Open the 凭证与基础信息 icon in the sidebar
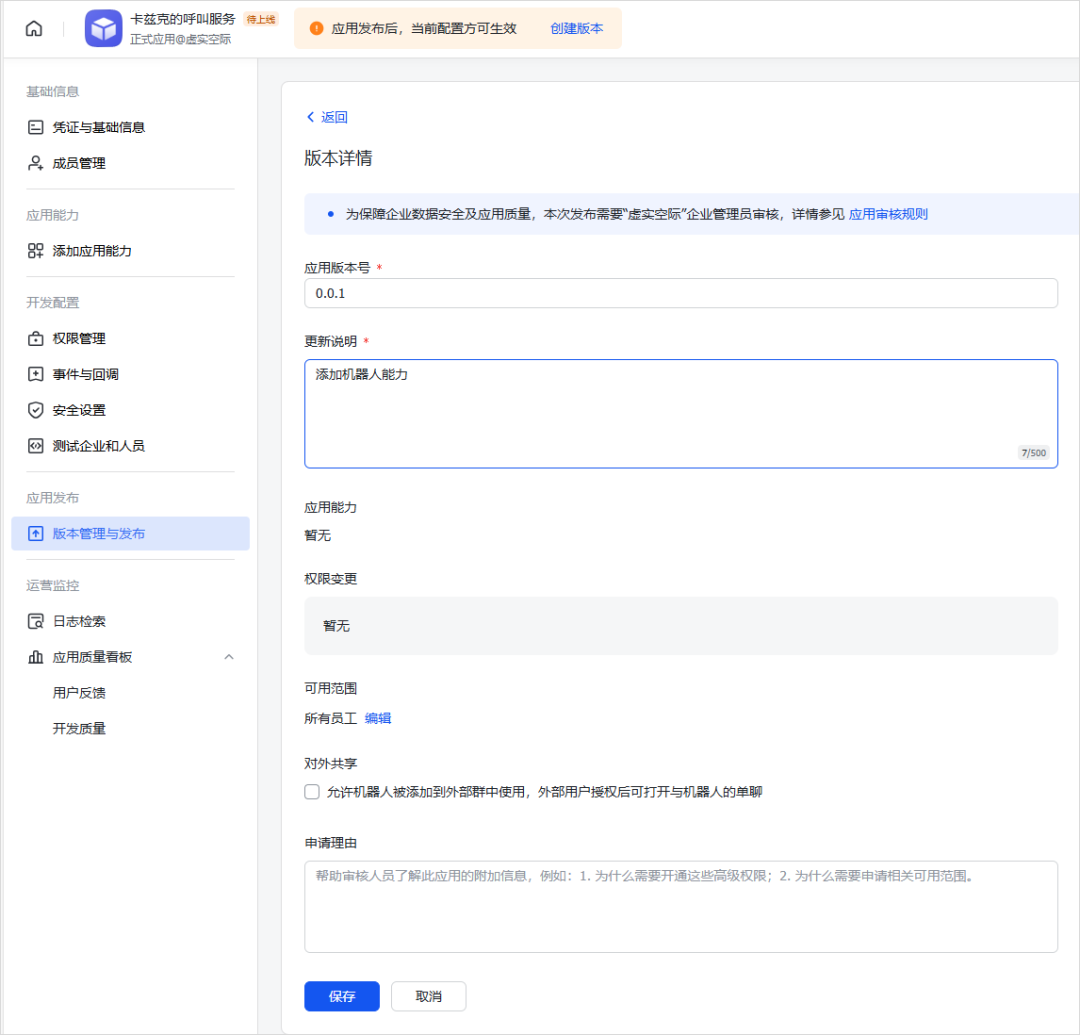The height and width of the screenshot is (1035, 1080). coord(34,127)
